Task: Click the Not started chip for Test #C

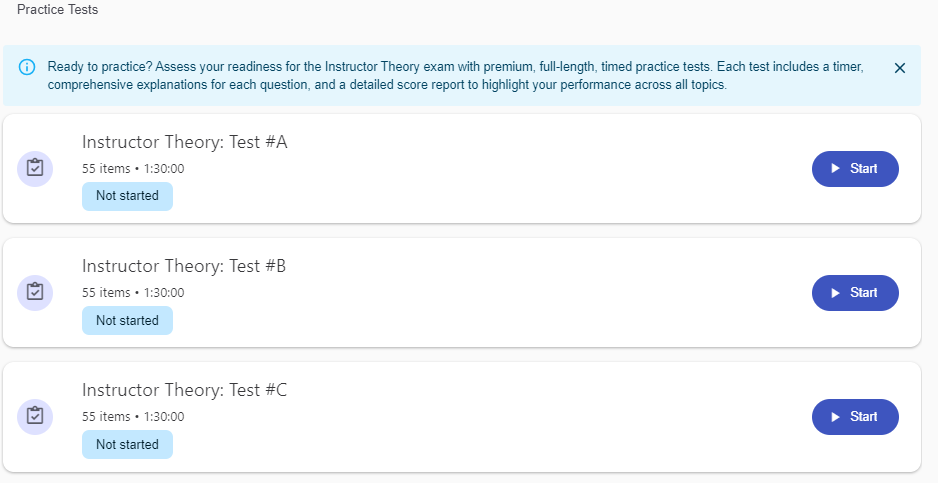Action: tap(127, 444)
